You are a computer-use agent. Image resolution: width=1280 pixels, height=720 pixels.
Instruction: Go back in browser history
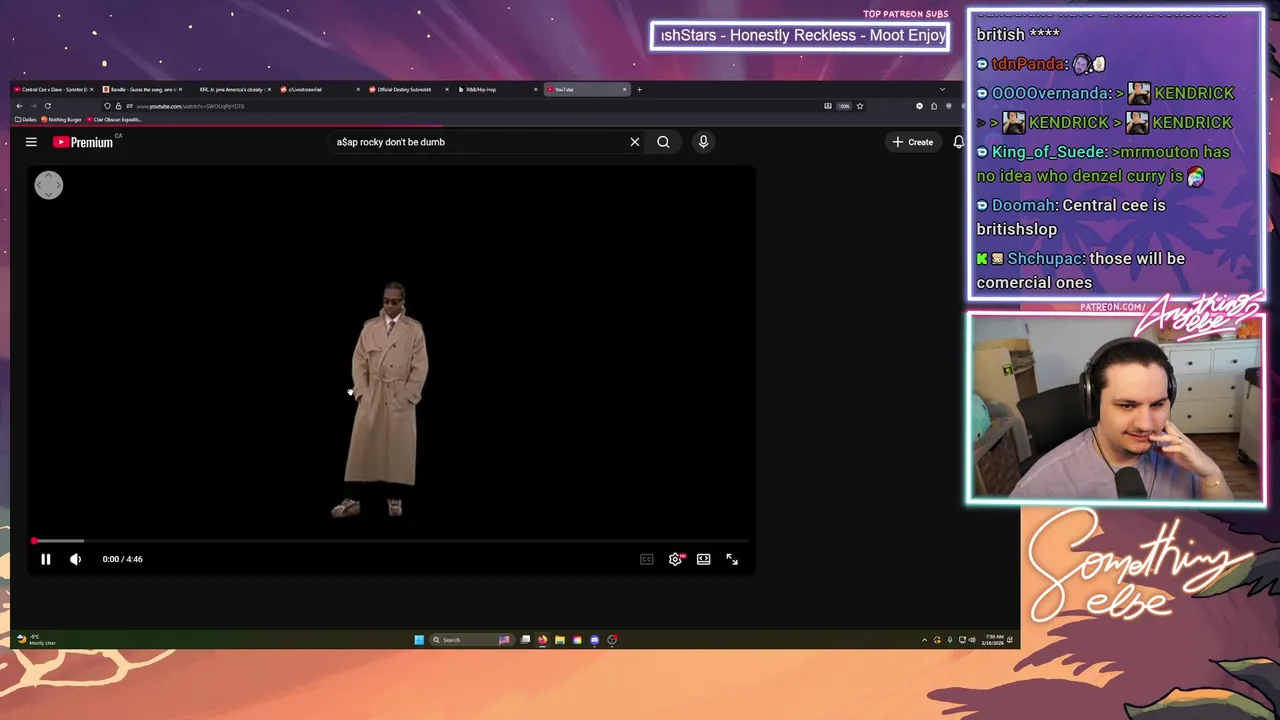click(19, 106)
